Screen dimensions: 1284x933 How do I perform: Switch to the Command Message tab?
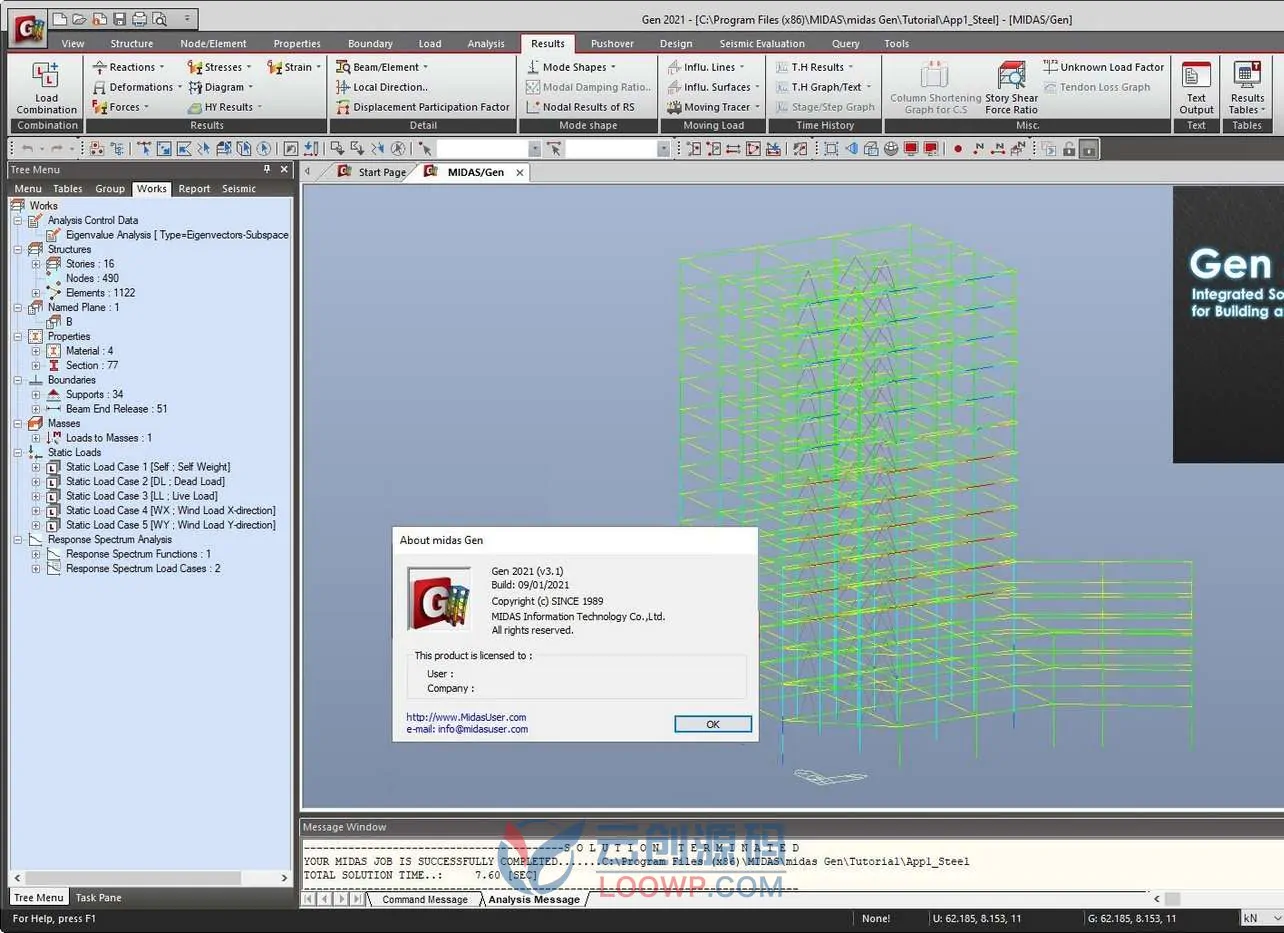(x=424, y=899)
